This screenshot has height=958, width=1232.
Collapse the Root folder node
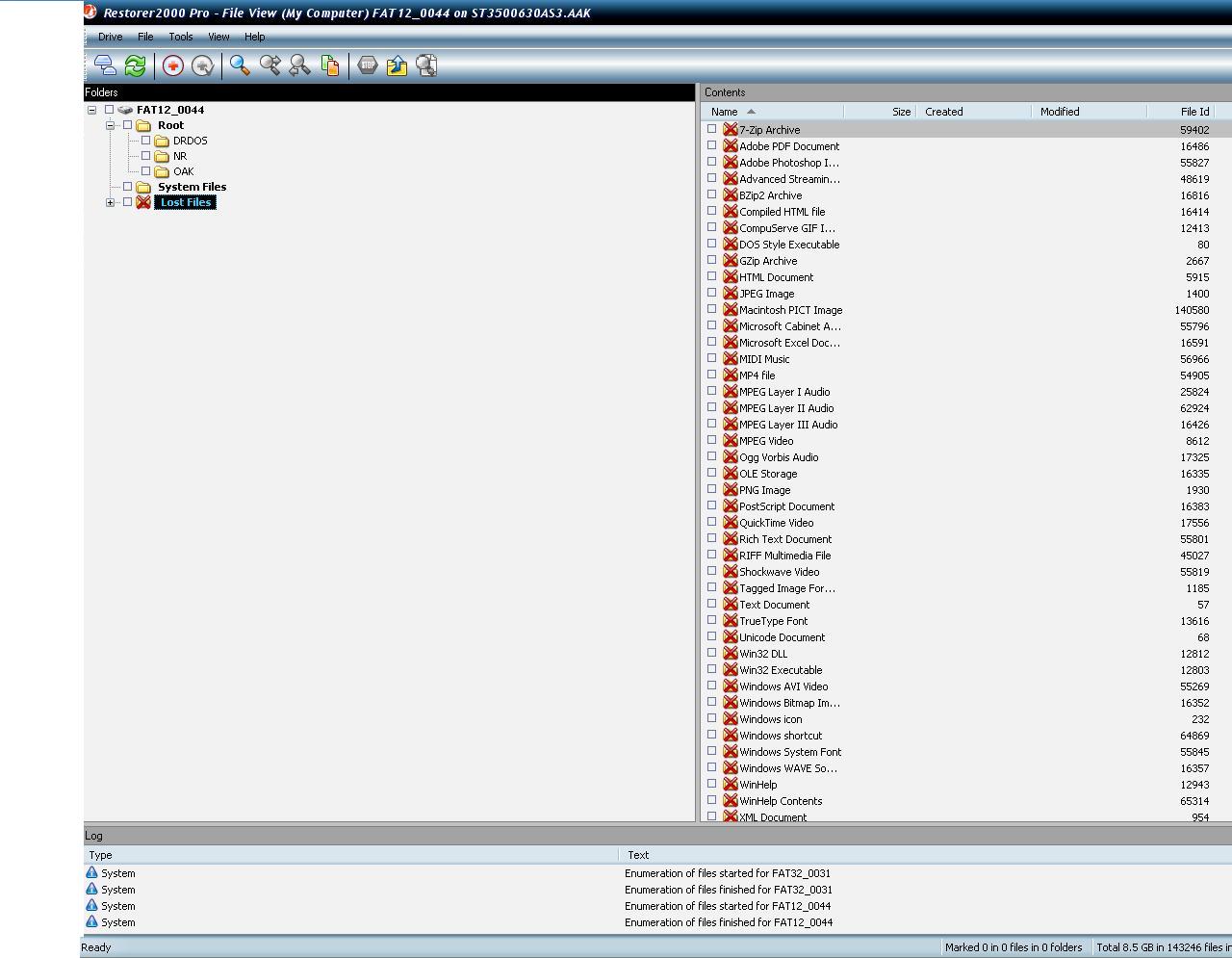(110, 125)
